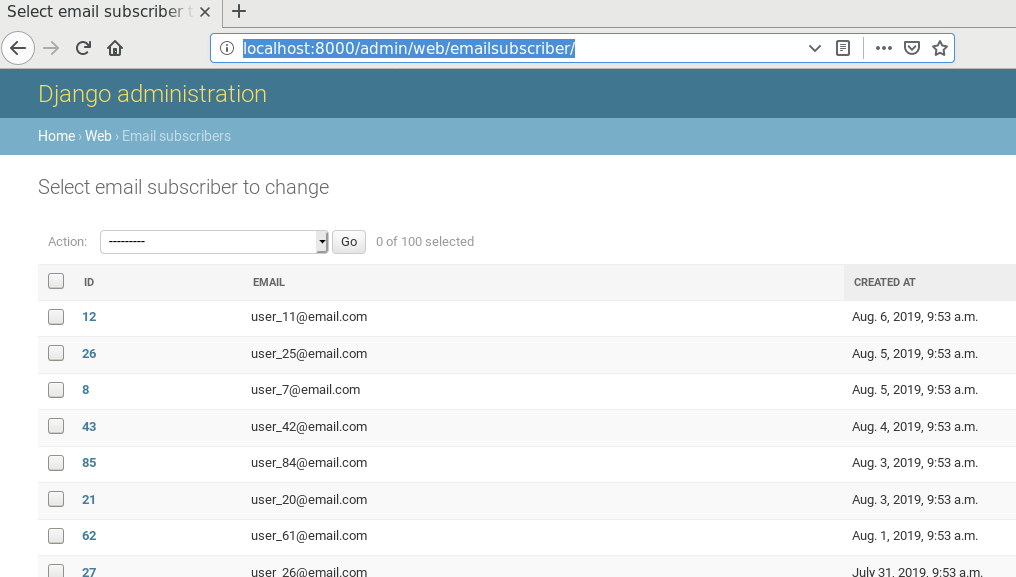1016x577 pixels.
Task: Click the user_20@email.com email cell
Action: [x=309, y=500]
